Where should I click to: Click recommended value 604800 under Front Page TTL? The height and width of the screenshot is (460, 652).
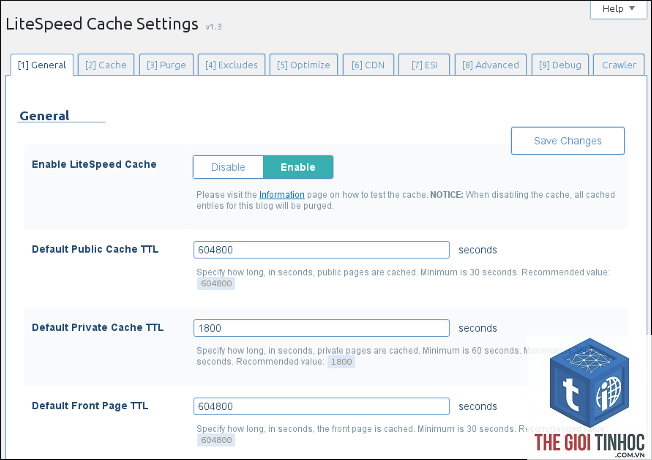pos(216,440)
